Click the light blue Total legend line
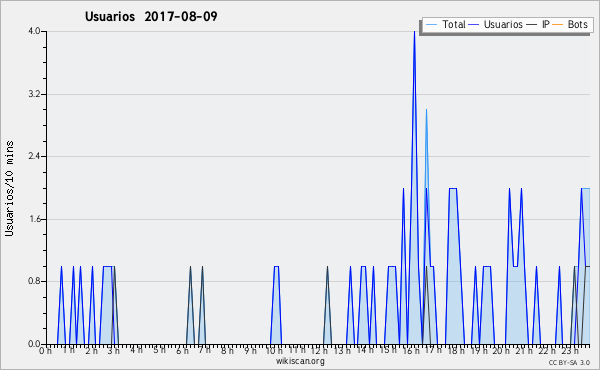600x370 pixels. (431, 25)
